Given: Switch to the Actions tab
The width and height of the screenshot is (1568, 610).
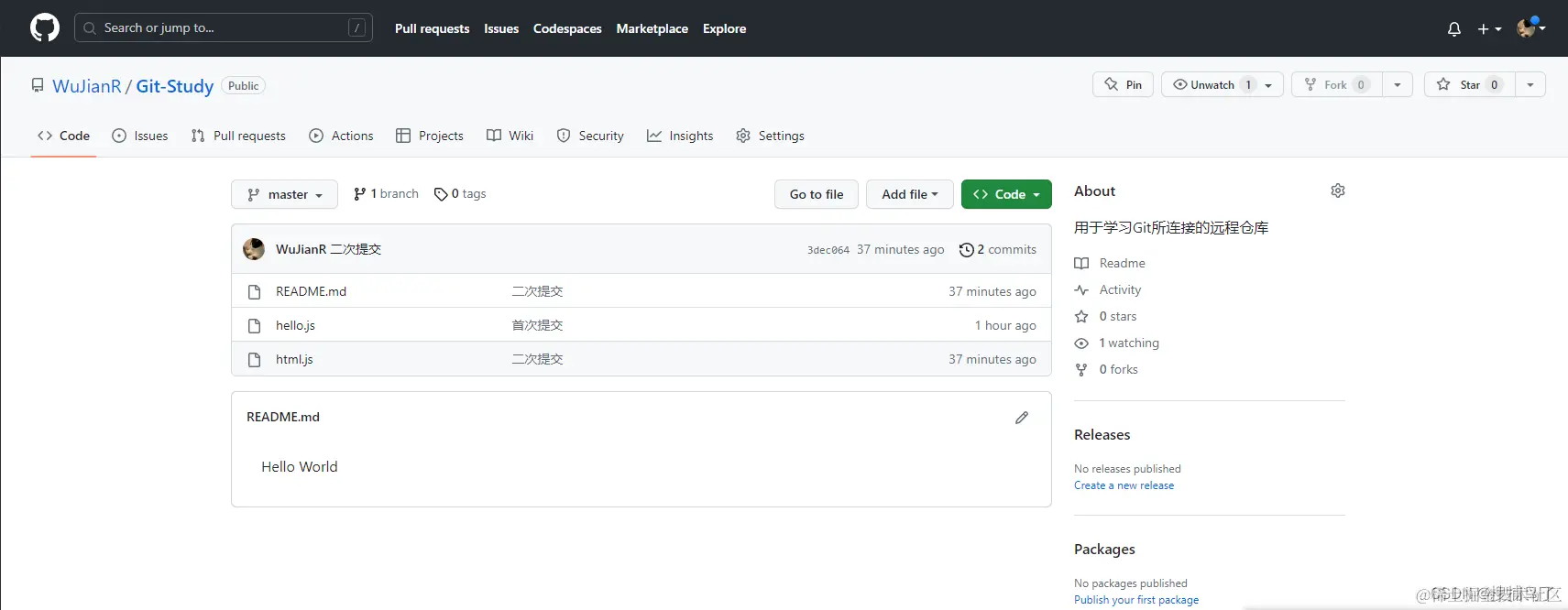Looking at the screenshot, I should [x=341, y=136].
